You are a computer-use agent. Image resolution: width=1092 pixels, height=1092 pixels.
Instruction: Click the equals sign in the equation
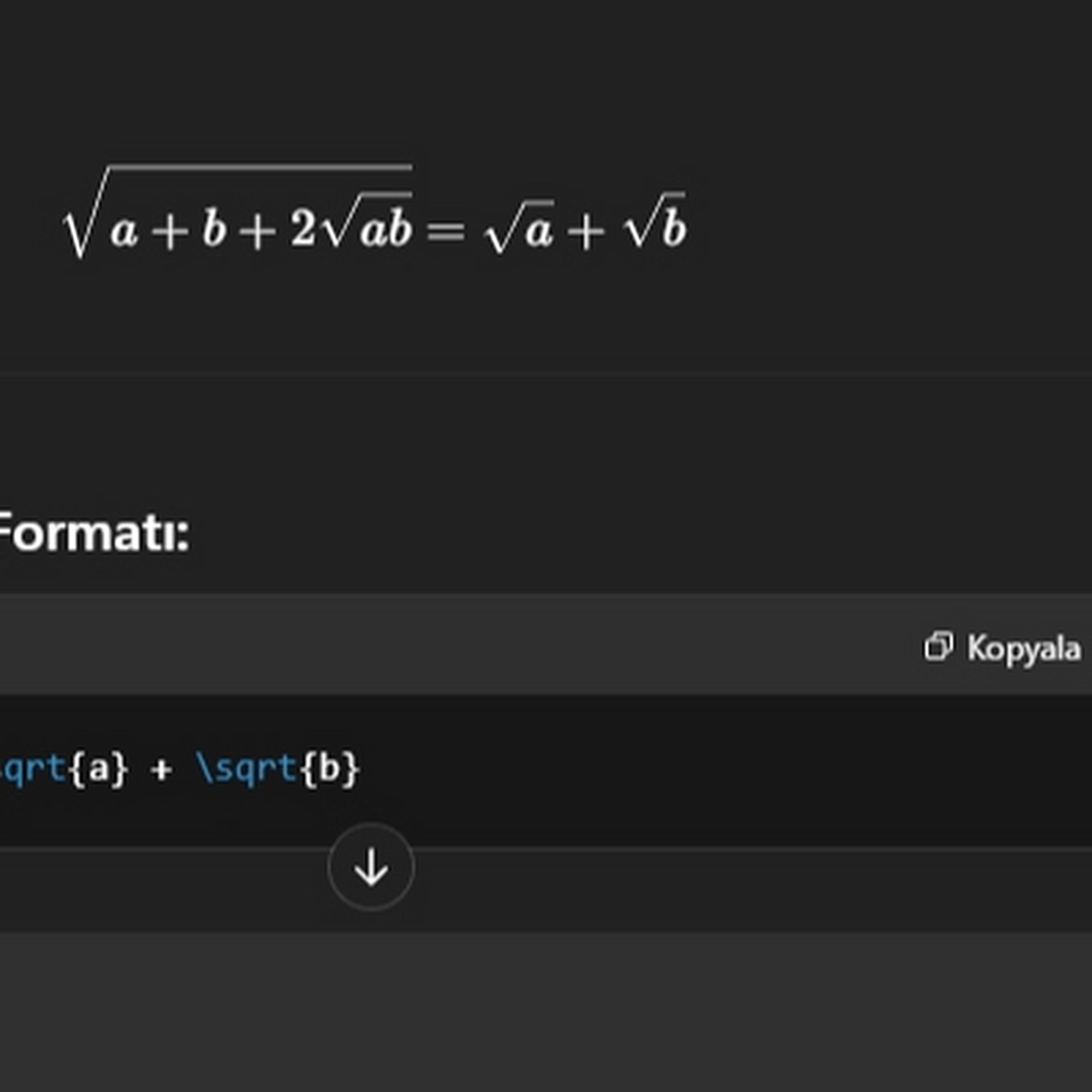[x=446, y=230]
